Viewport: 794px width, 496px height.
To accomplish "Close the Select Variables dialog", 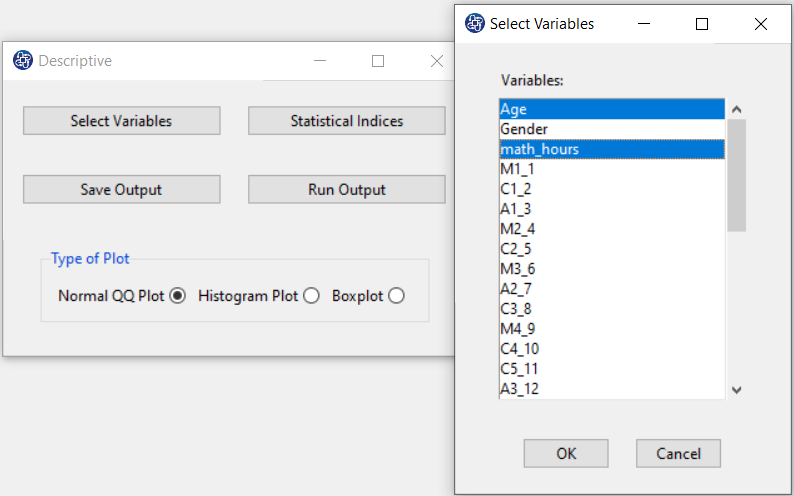I will pyautogui.click(x=761, y=24).
